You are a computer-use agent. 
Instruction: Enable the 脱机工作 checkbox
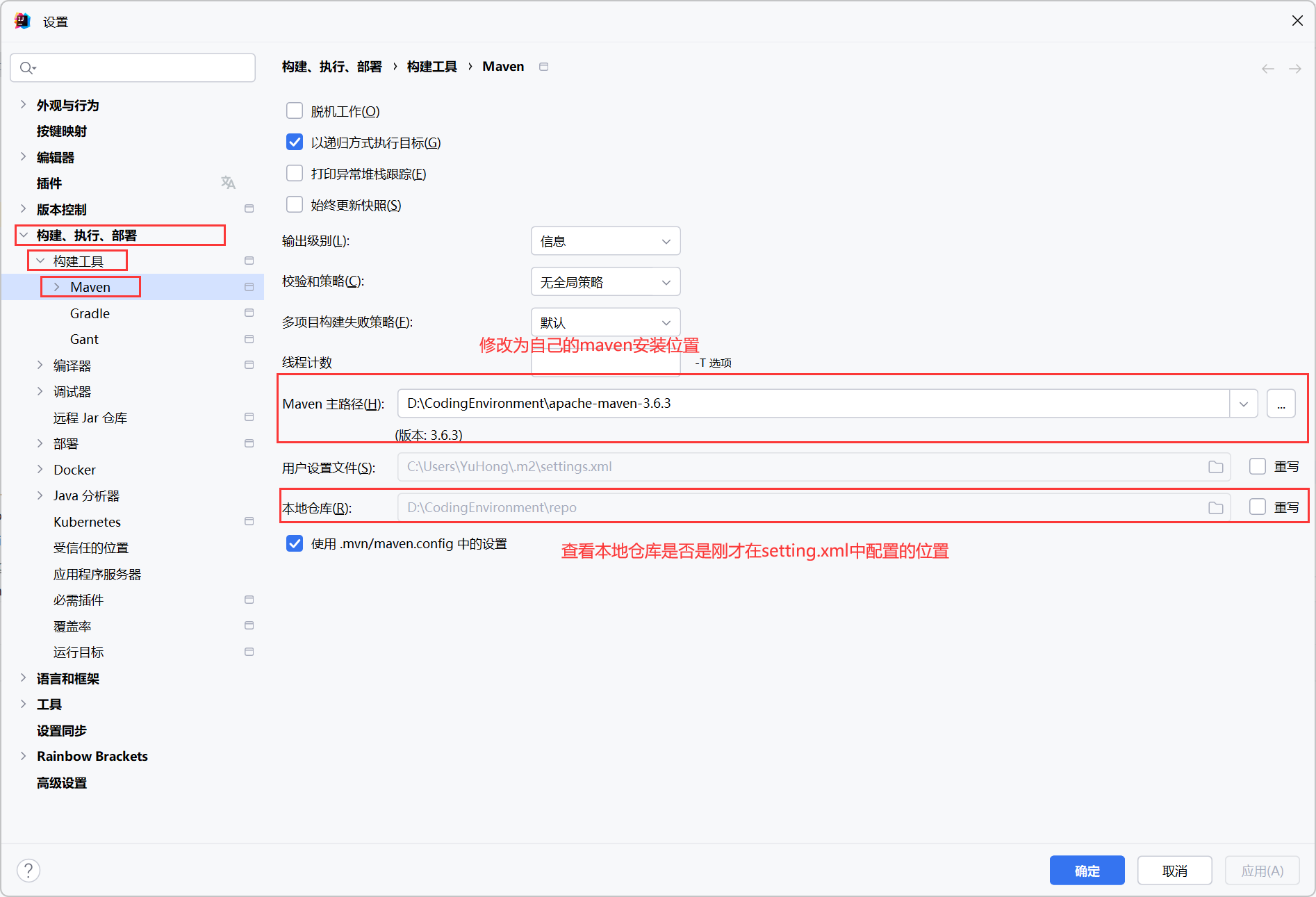[x=295, y=110]
